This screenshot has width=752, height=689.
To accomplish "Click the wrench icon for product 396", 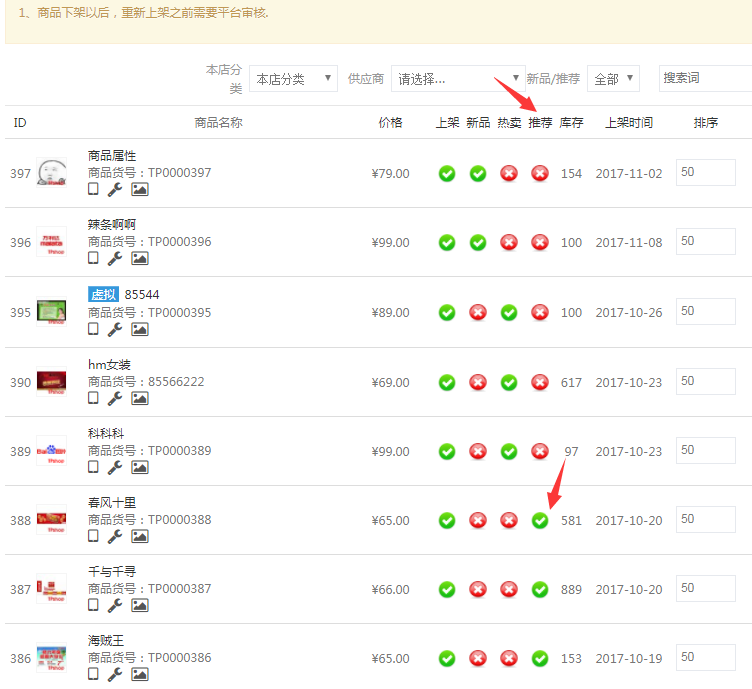I will pos(115,258).
